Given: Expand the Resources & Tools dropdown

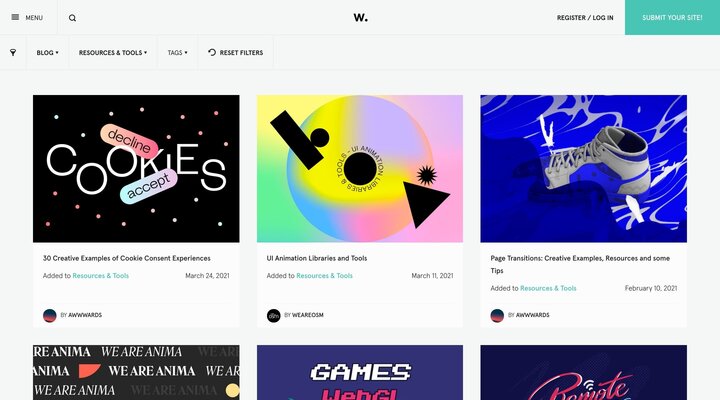Looking at the screenshot, I should tap(113, 53).
